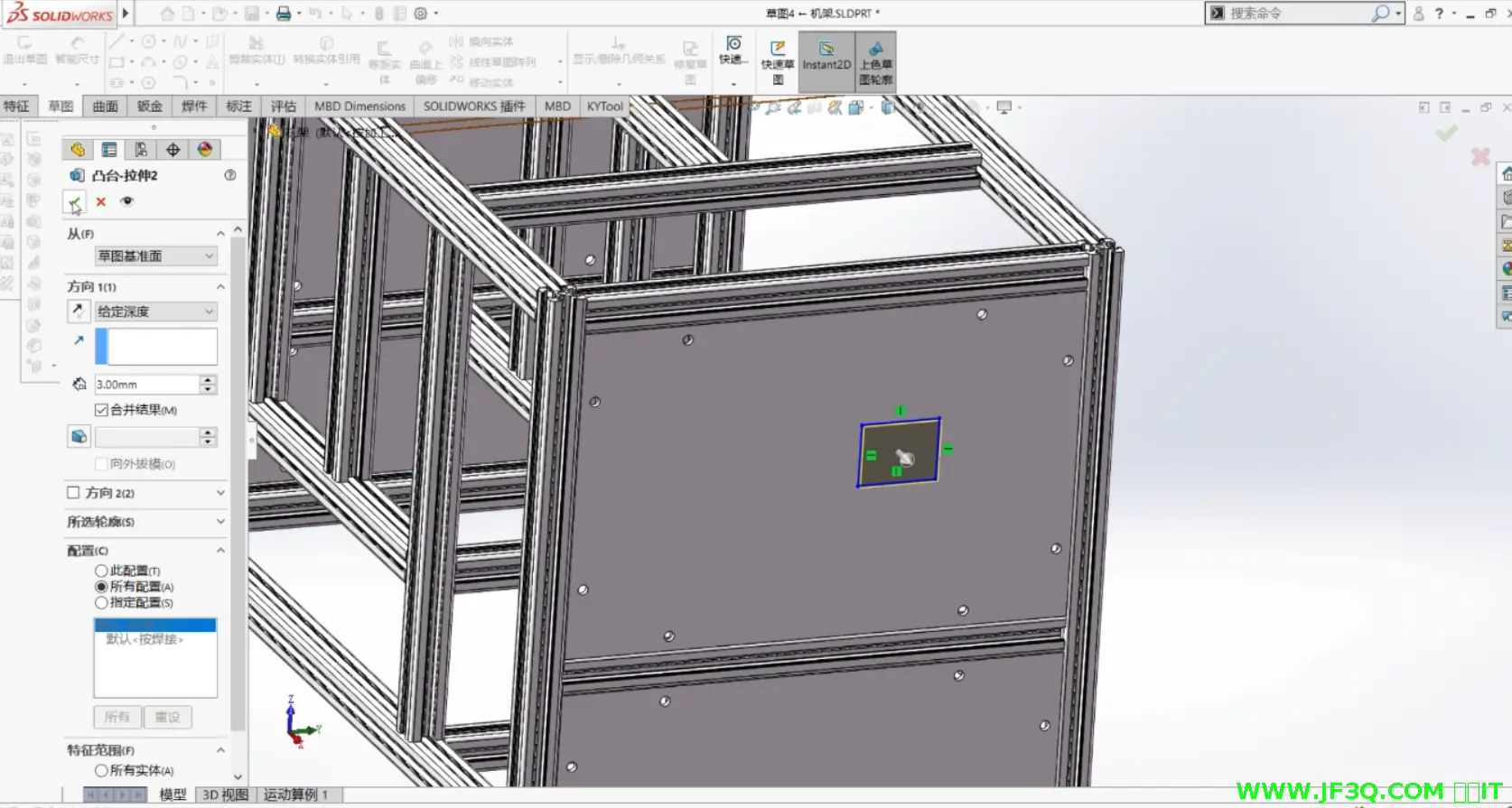This screenshot has height=808, width=1512.
Task: Click green confirm checkmark in viewport corner
Action: point(1446,134)
